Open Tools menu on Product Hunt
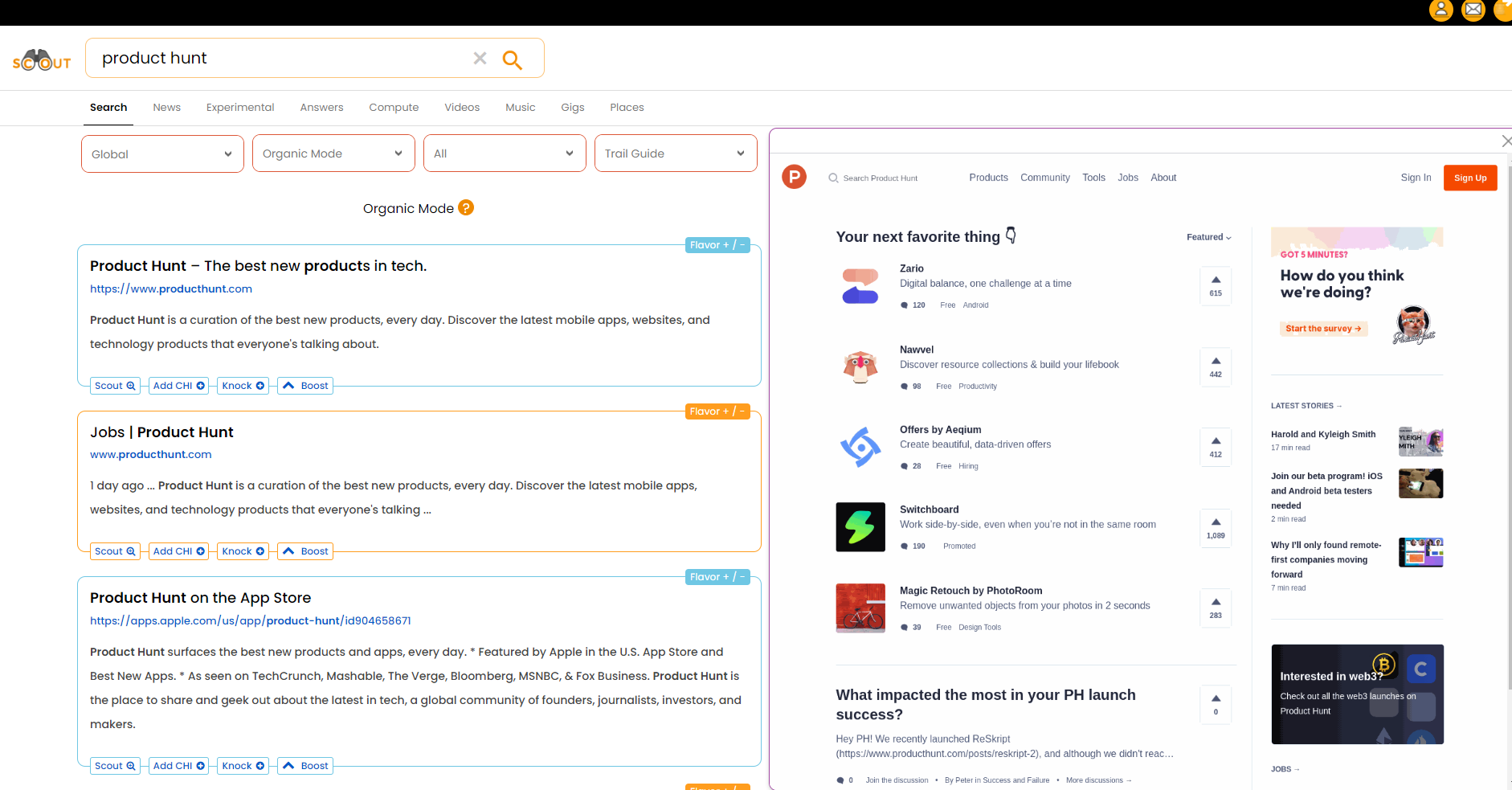The height and width of the screenshot is (790, 1512). click(x=1093, y=178)
